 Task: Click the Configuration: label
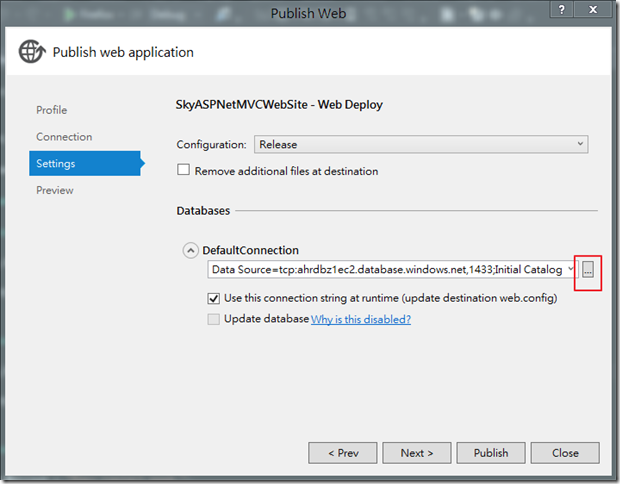click(x=212, y=144)
